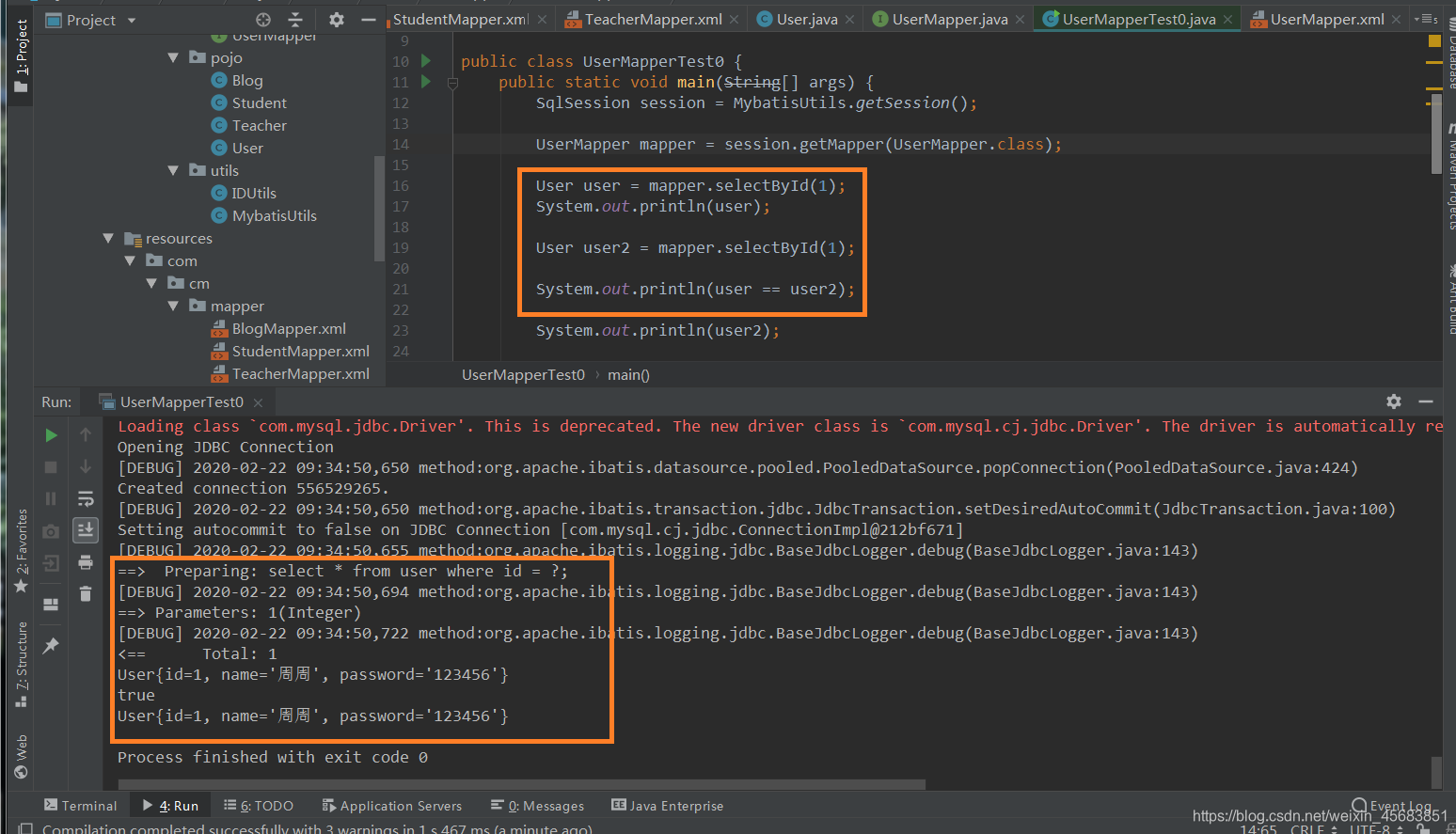Click the Pin tab icon in Run panel
The width and height of the screenshot is (1456, 834).
(x=52, y=645)
